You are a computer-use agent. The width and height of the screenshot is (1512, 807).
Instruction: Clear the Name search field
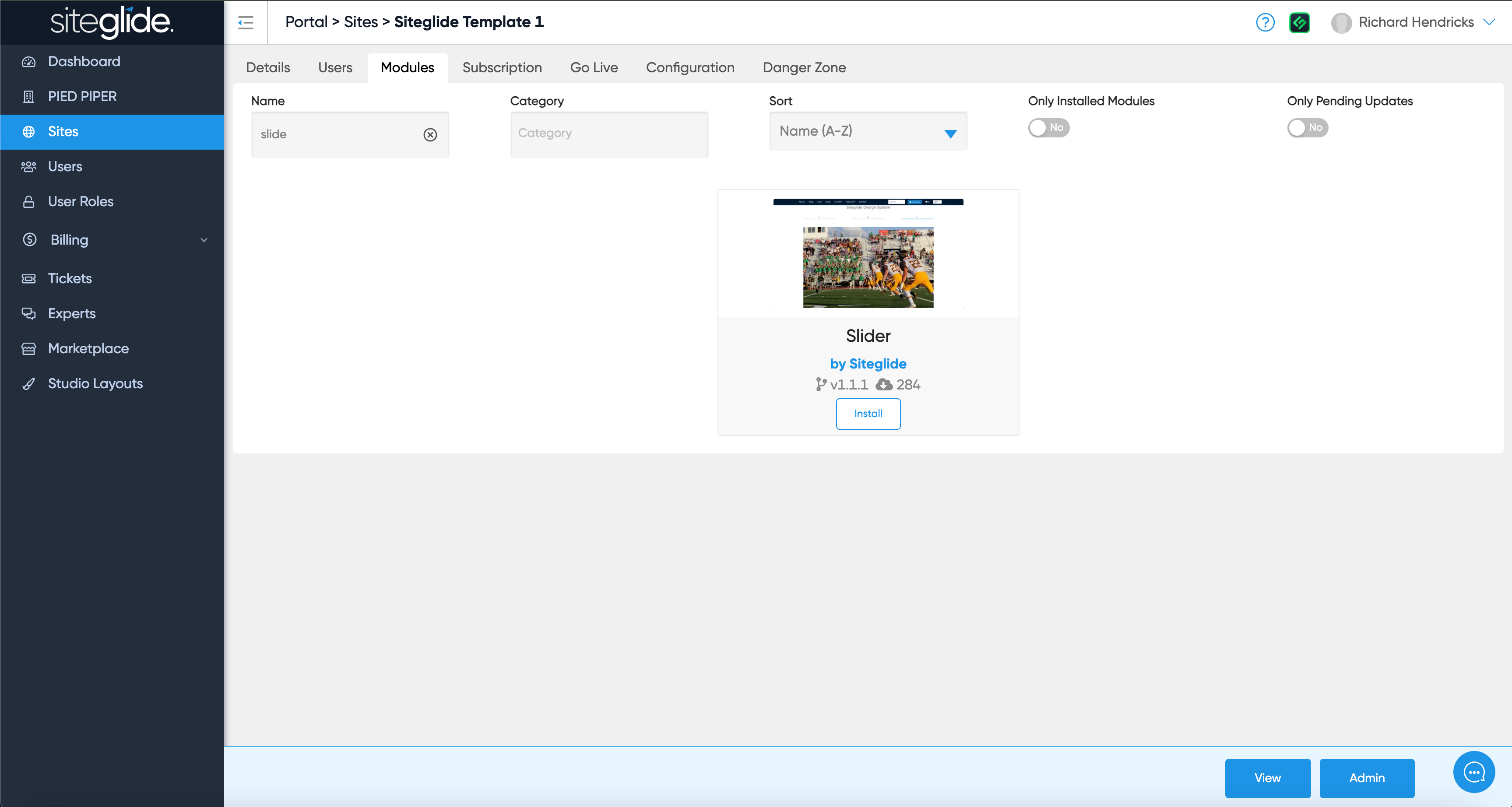click(430, 134)
